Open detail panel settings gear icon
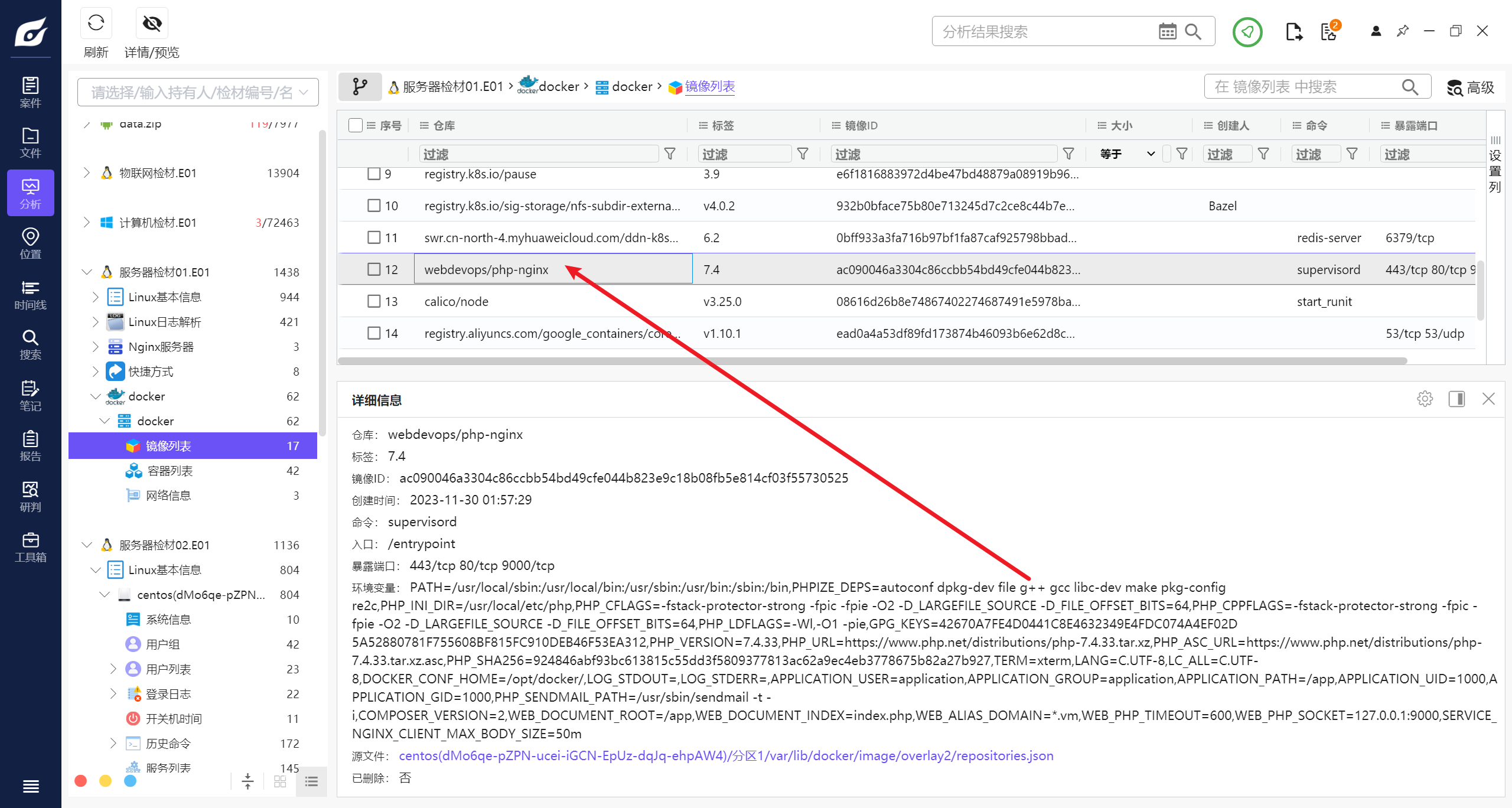1512x808 pixels. click(1425, 399)
